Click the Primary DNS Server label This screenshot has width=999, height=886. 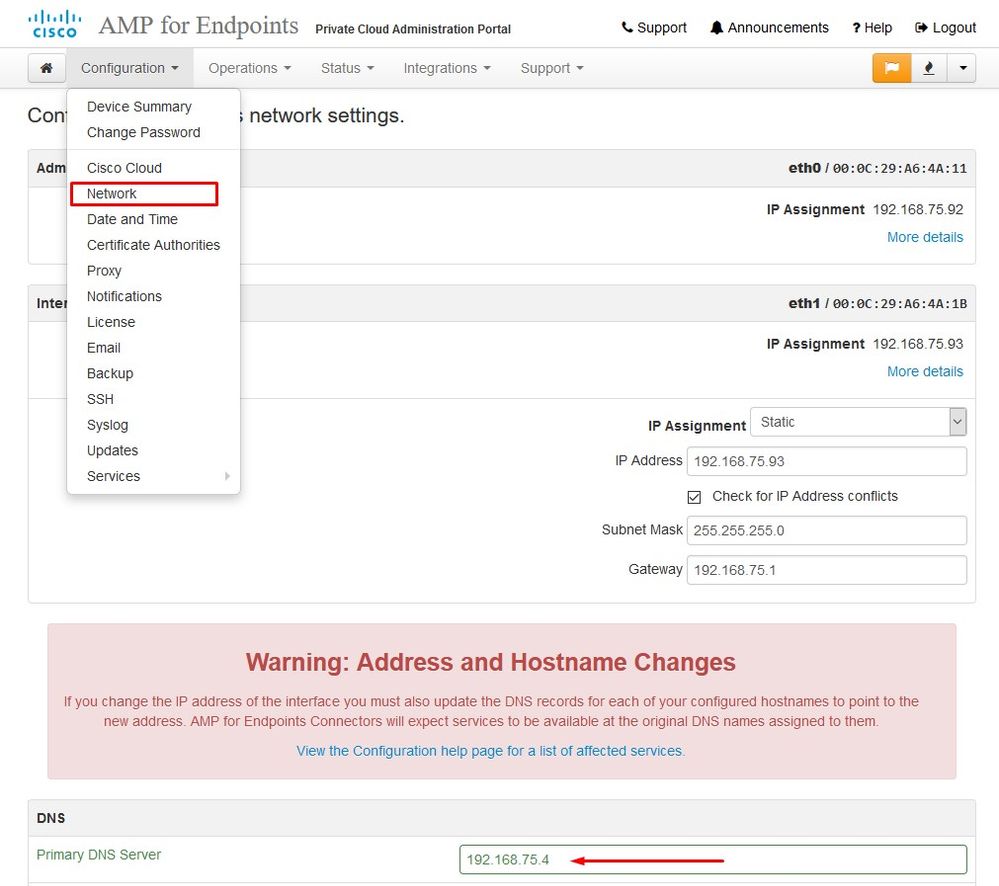[x=99, y=855]
